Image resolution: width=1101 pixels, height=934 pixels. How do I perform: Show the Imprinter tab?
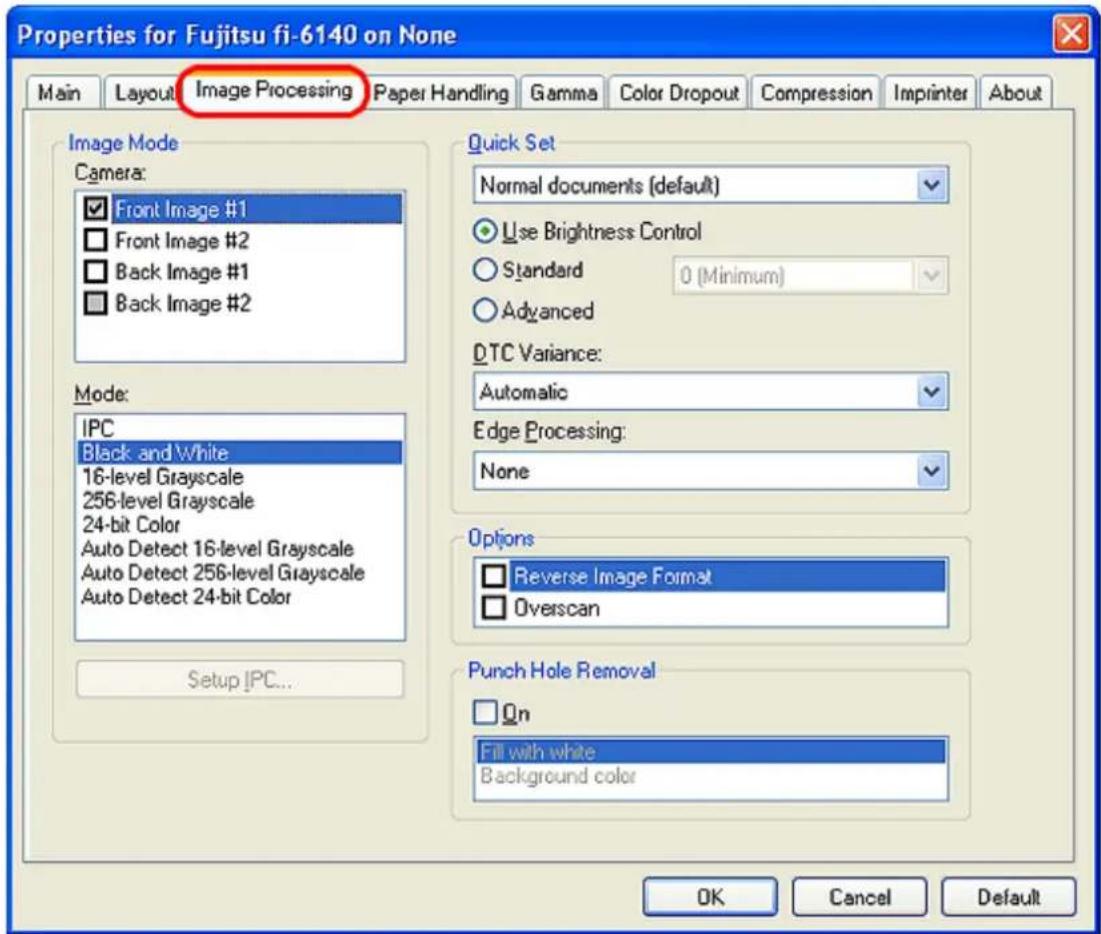click(930, 93)
